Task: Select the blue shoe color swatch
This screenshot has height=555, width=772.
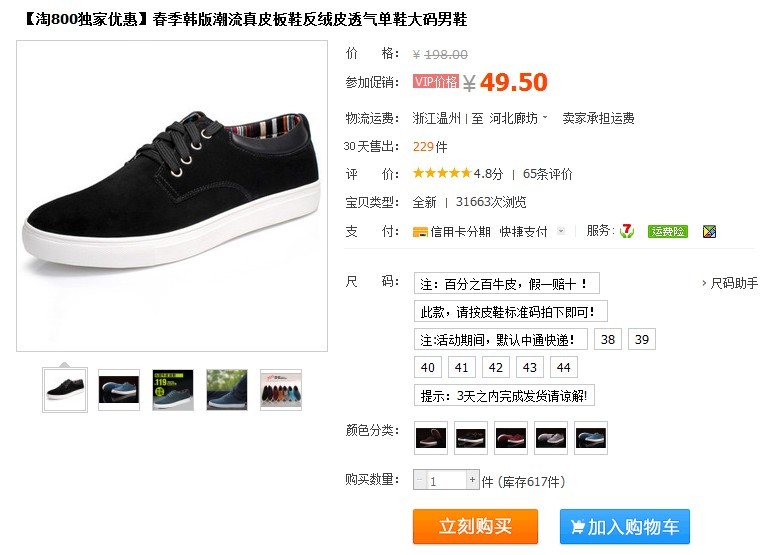Action: click(x=591, y=438)
